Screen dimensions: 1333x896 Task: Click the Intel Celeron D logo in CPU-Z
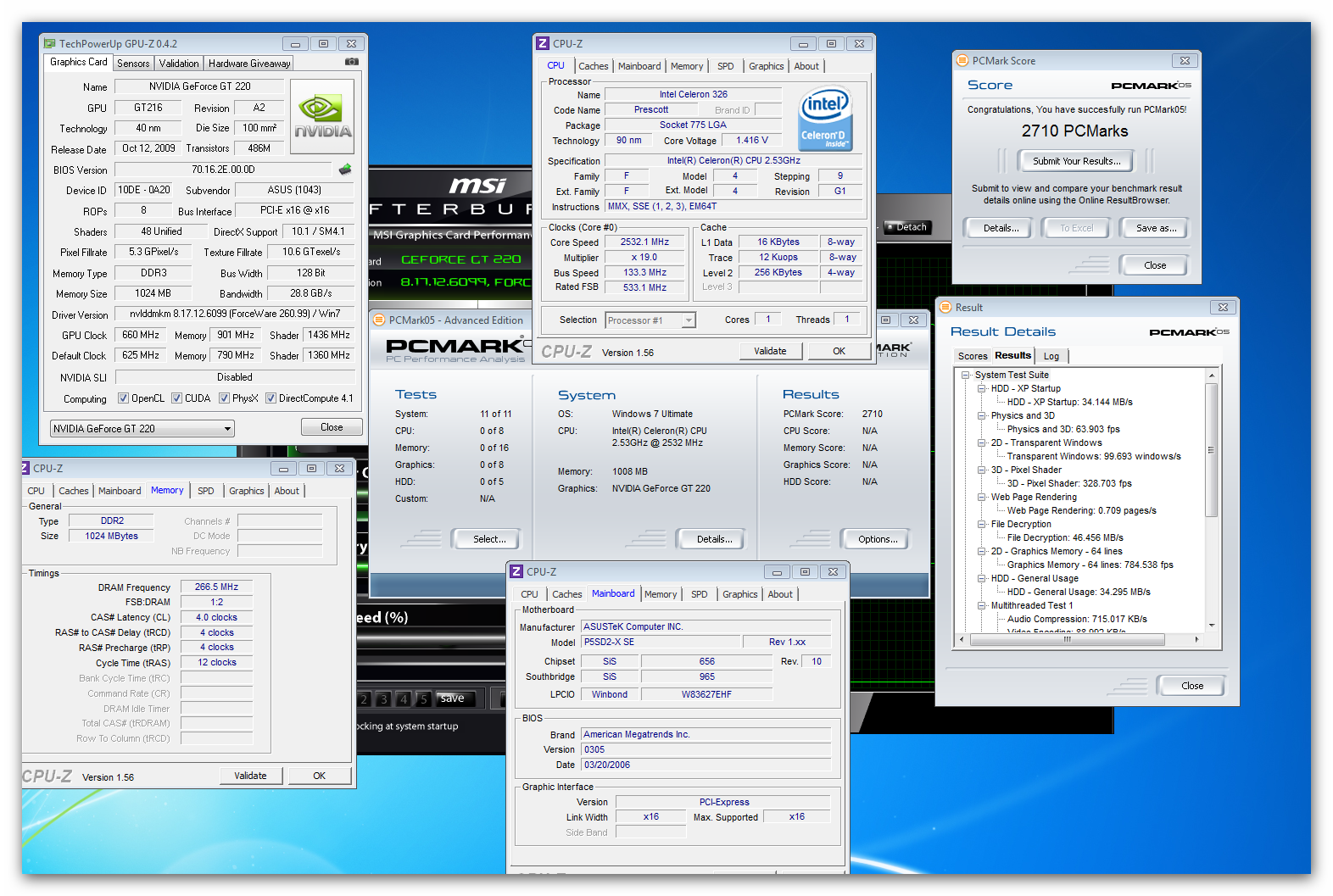click(825, 120)
